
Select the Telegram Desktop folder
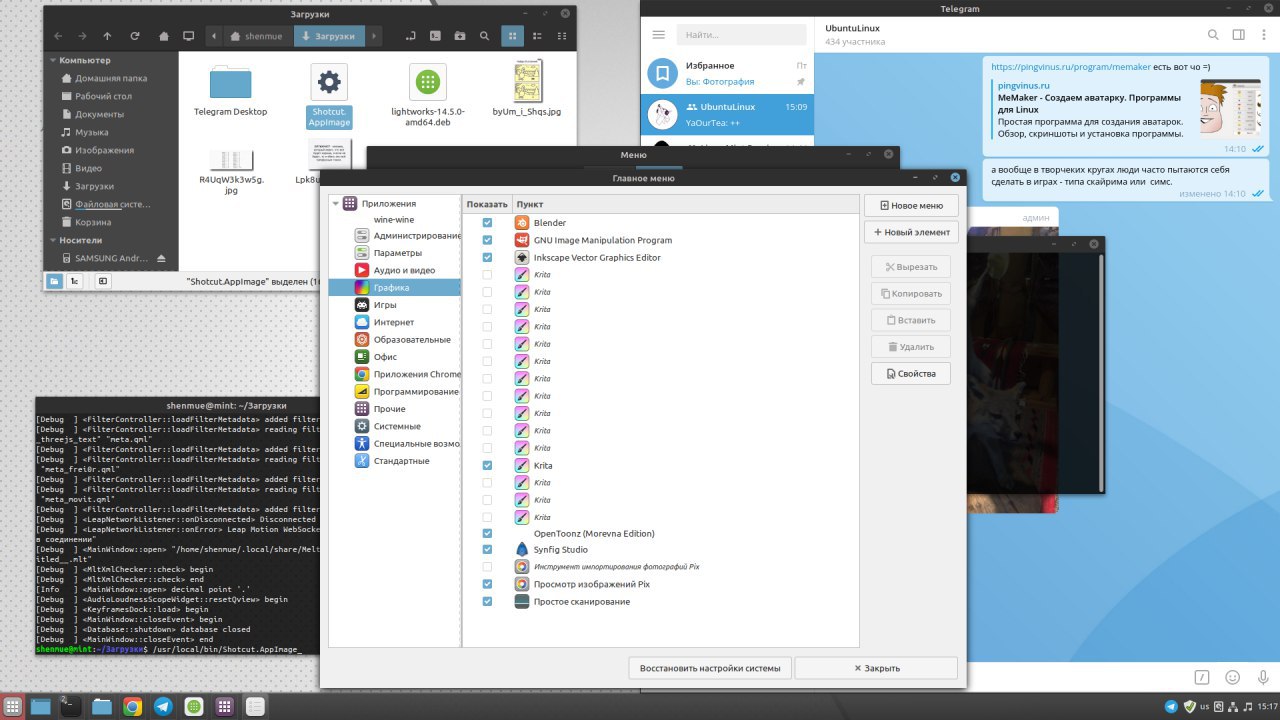(x=231, y=91)
